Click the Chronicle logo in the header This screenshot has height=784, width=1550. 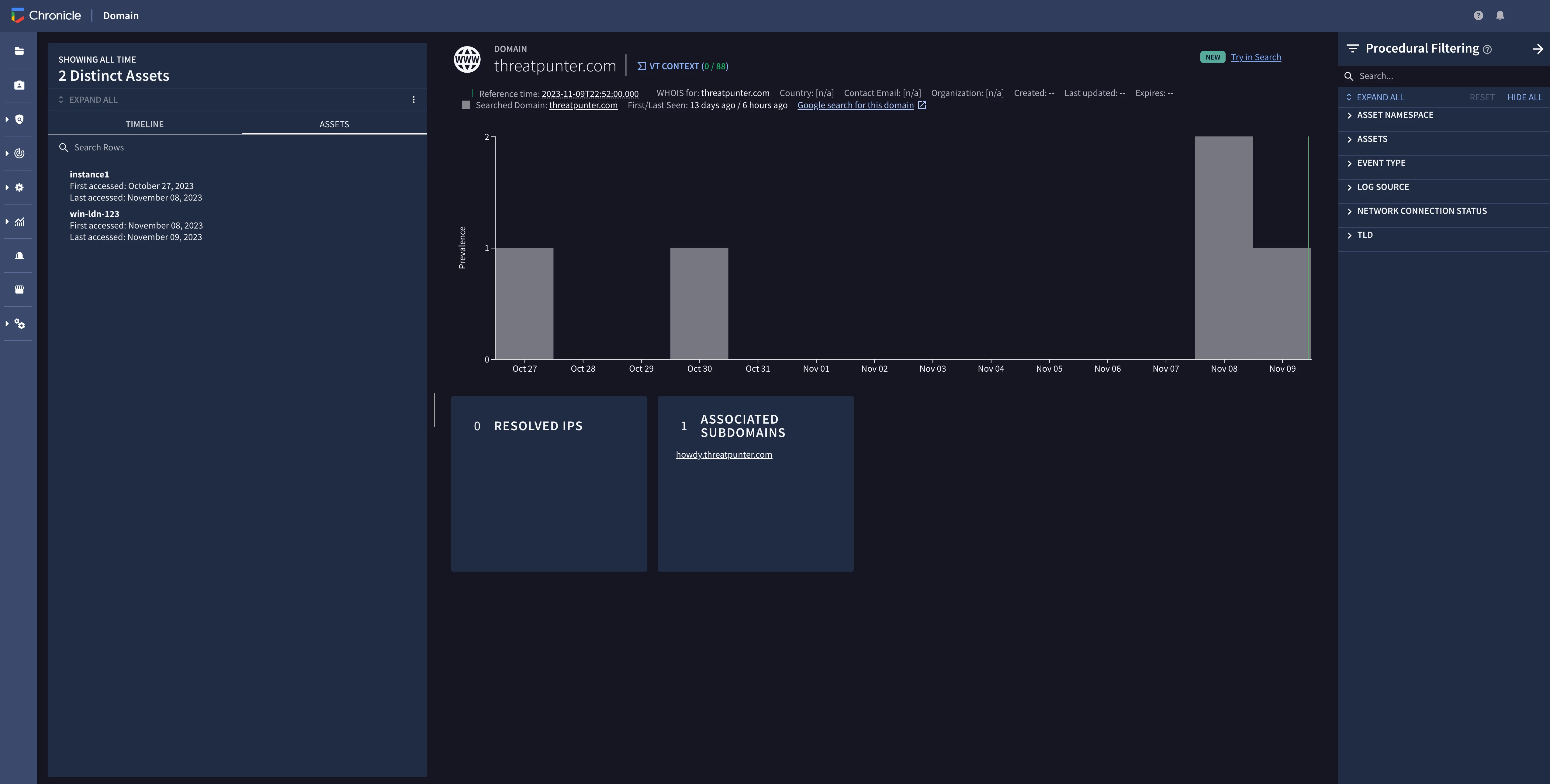click(x=46, y=15)
